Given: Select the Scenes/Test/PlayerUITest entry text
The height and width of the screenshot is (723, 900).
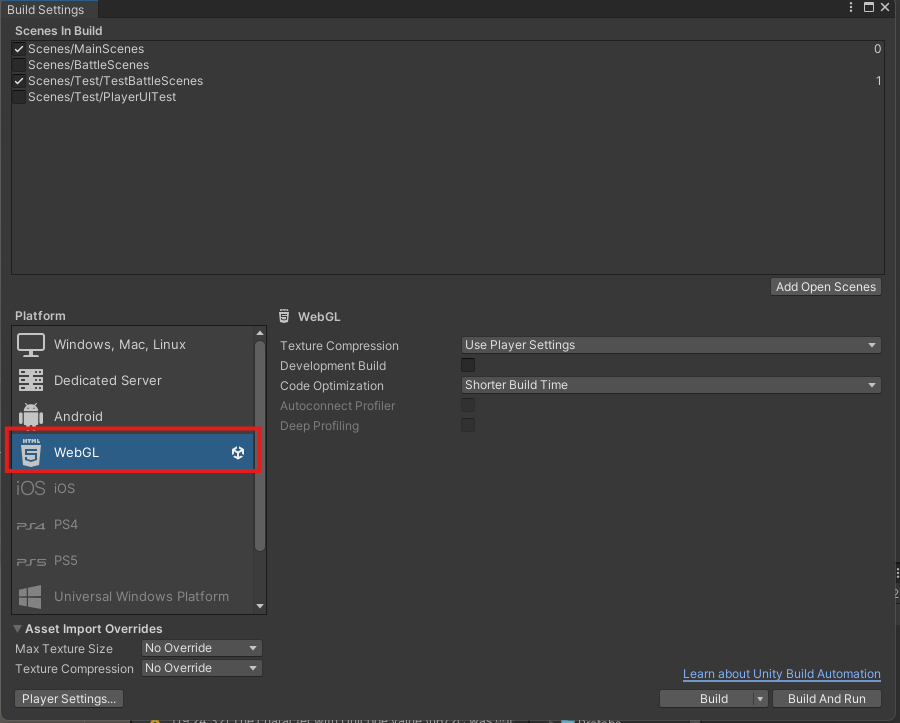Looking at the screenshot, I should click(102, 97).
